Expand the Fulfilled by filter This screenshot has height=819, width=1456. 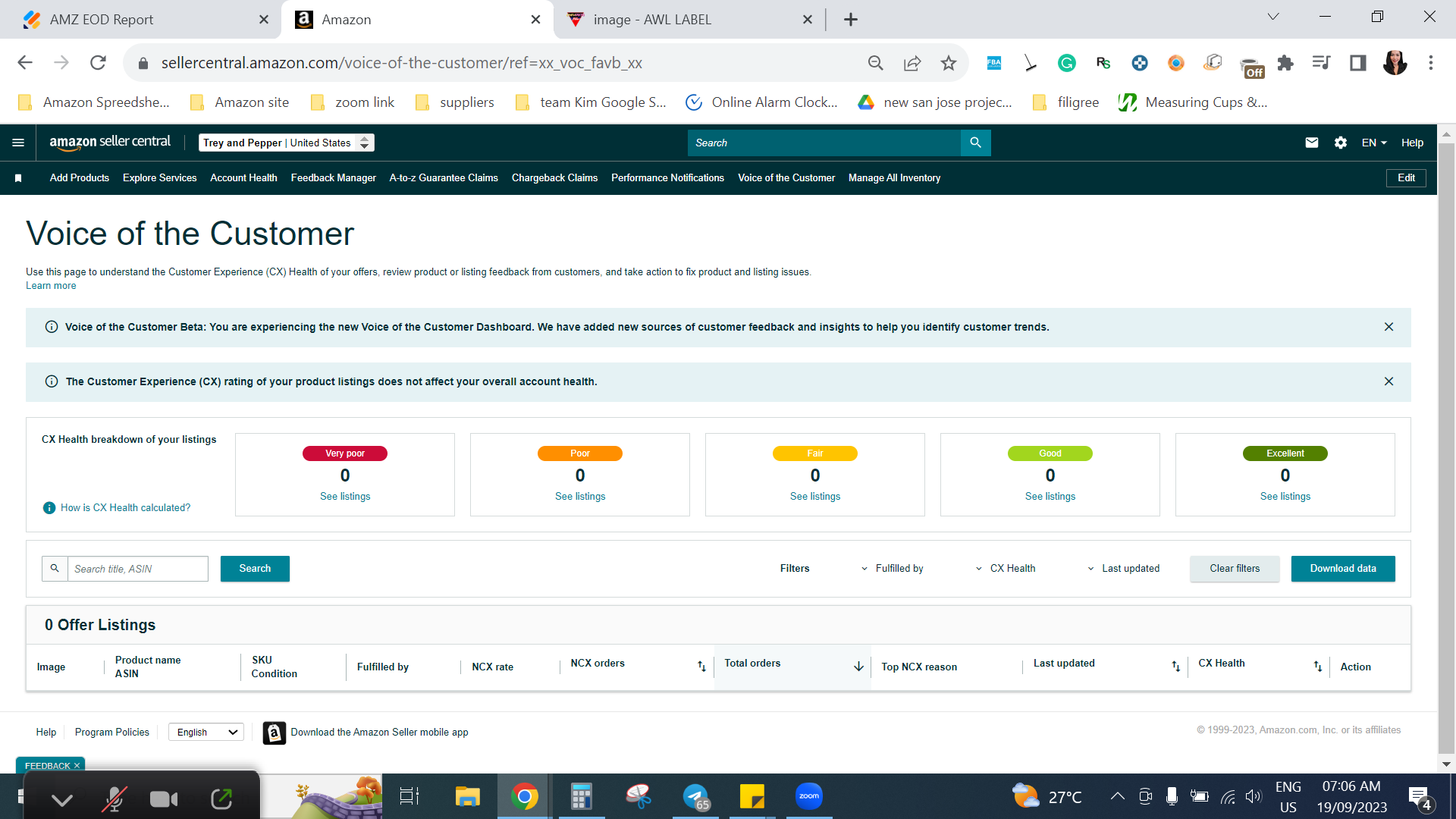(x=893, y=569)
